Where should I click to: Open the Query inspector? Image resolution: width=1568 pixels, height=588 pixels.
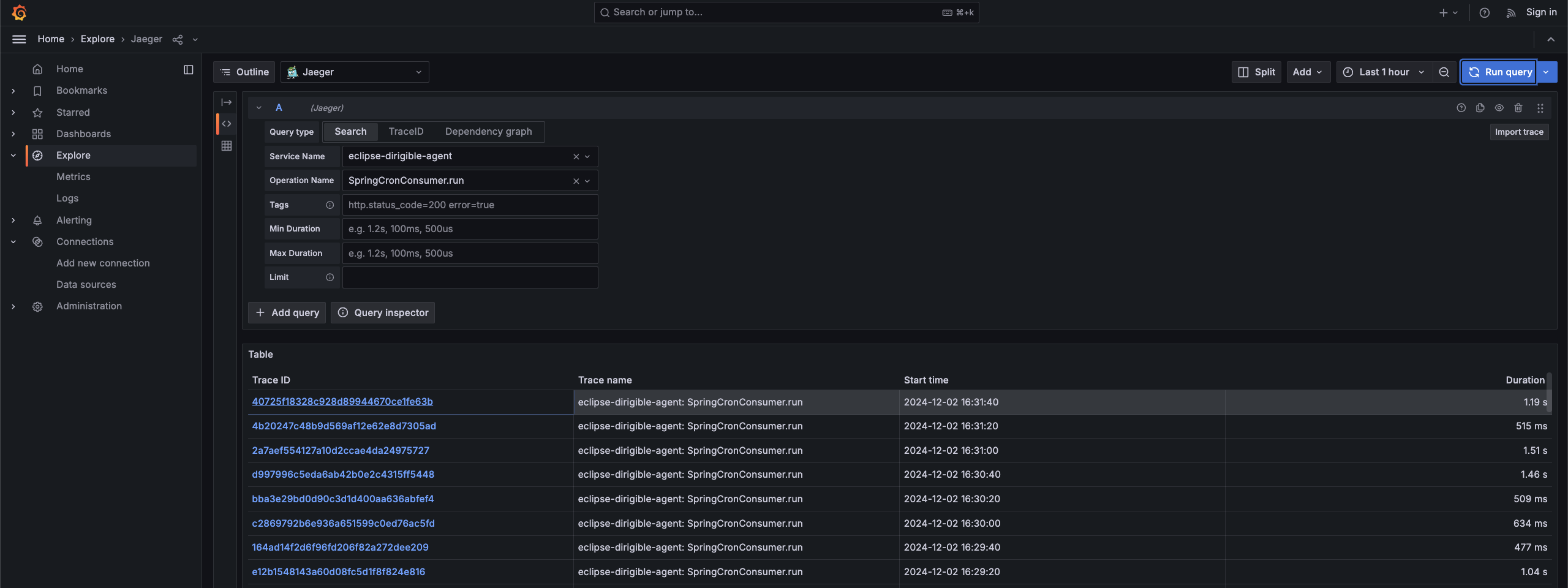click(x=383, y=312)
